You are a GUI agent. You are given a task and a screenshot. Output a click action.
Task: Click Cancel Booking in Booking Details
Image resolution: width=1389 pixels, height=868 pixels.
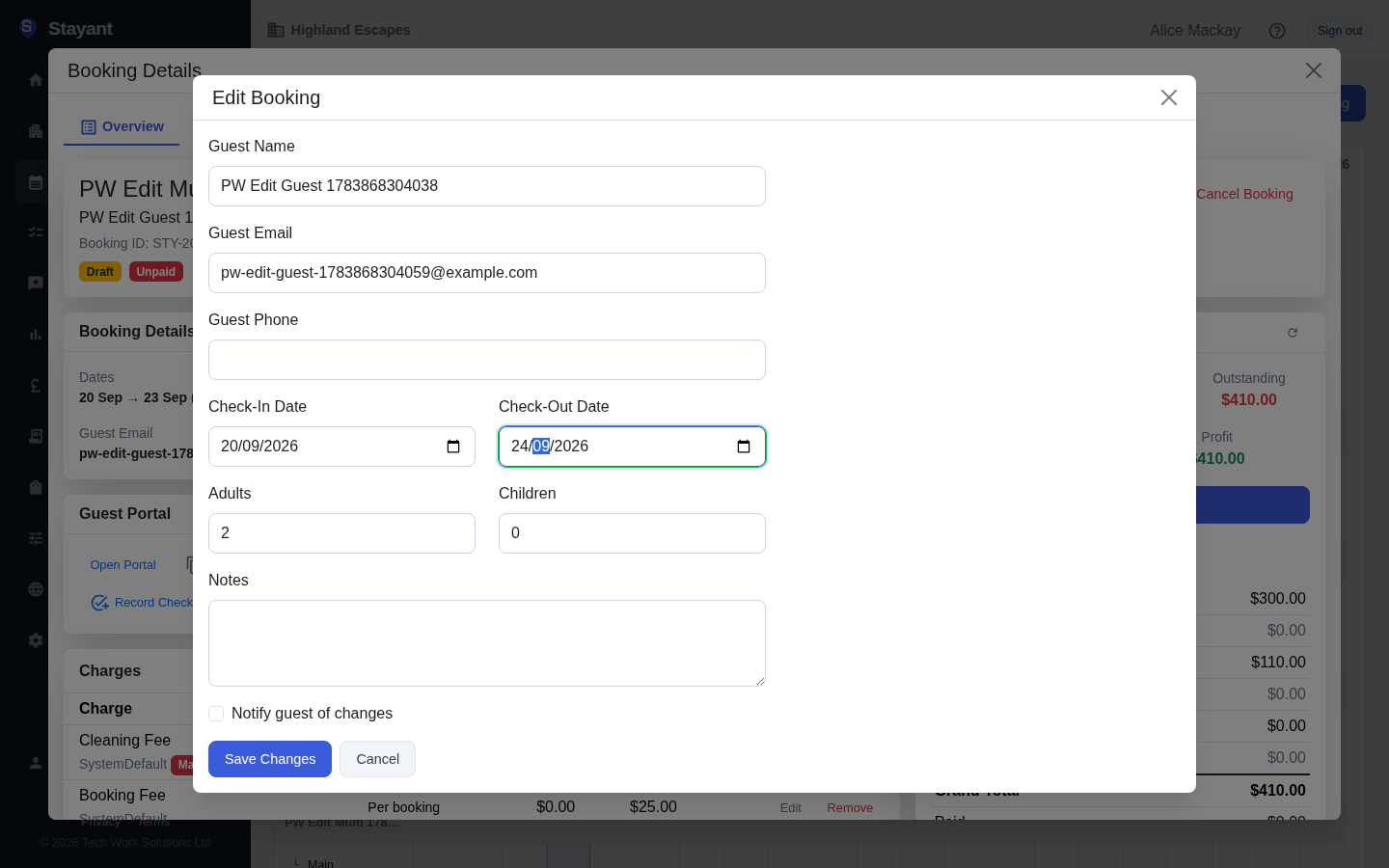[x=1244, y=194]
